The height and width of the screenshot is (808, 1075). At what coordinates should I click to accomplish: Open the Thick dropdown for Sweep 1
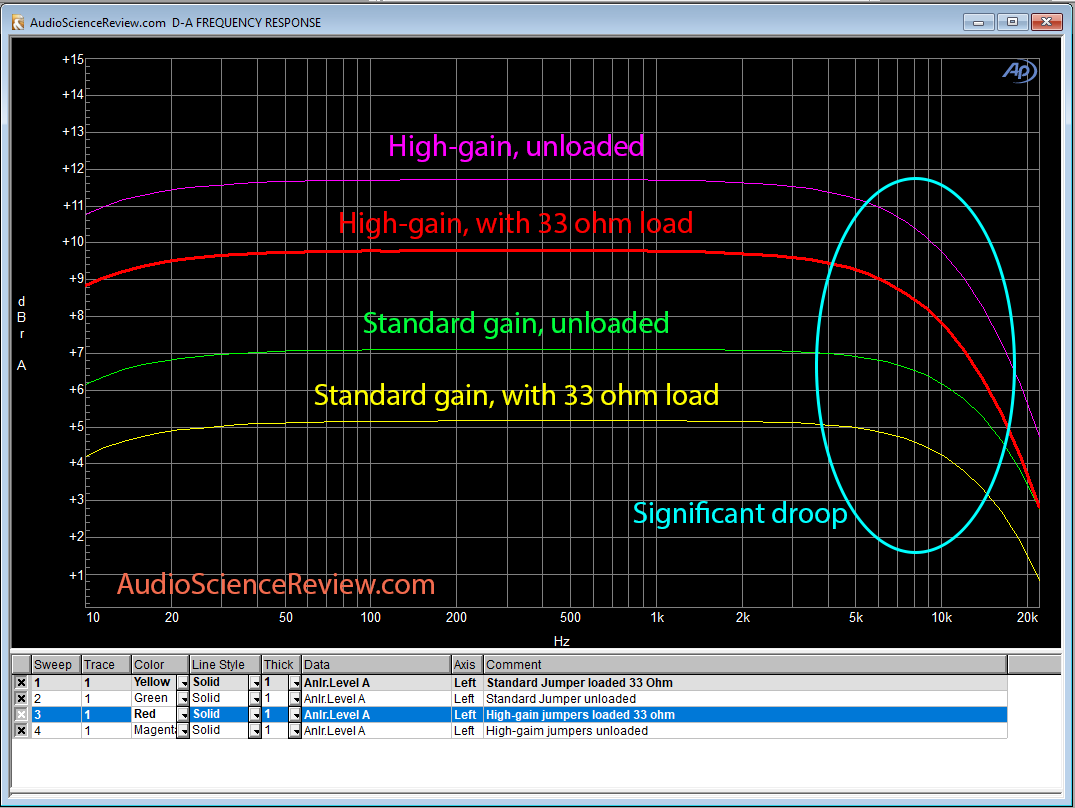[295, 682]
